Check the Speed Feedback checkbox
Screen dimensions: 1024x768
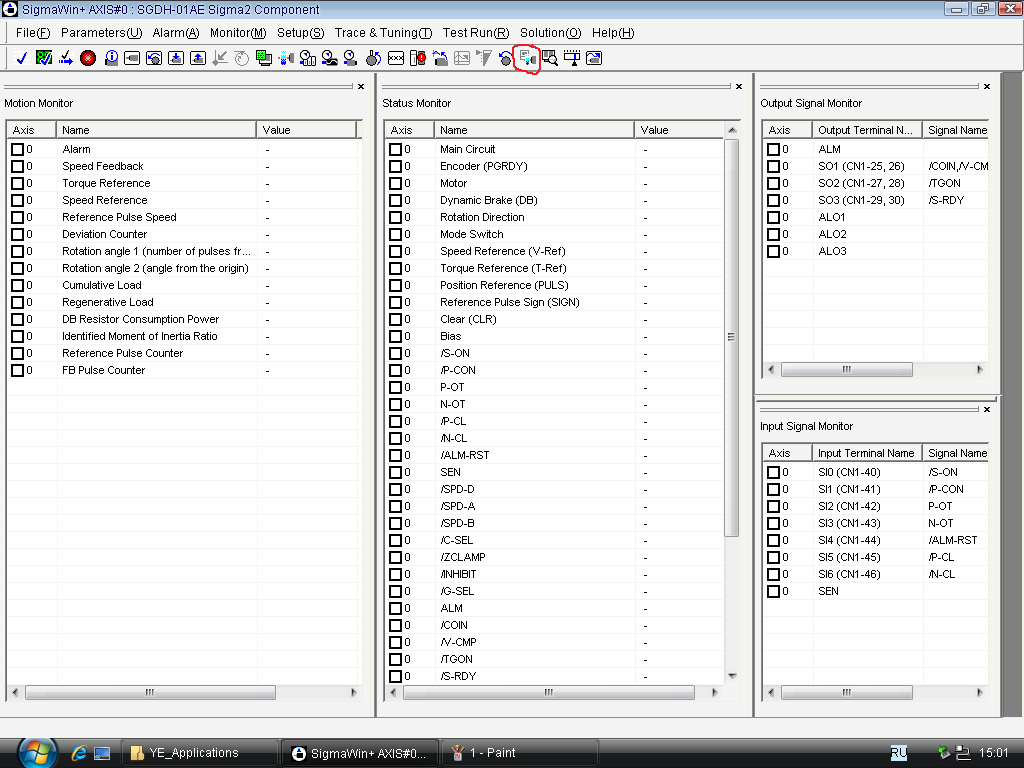17,166
